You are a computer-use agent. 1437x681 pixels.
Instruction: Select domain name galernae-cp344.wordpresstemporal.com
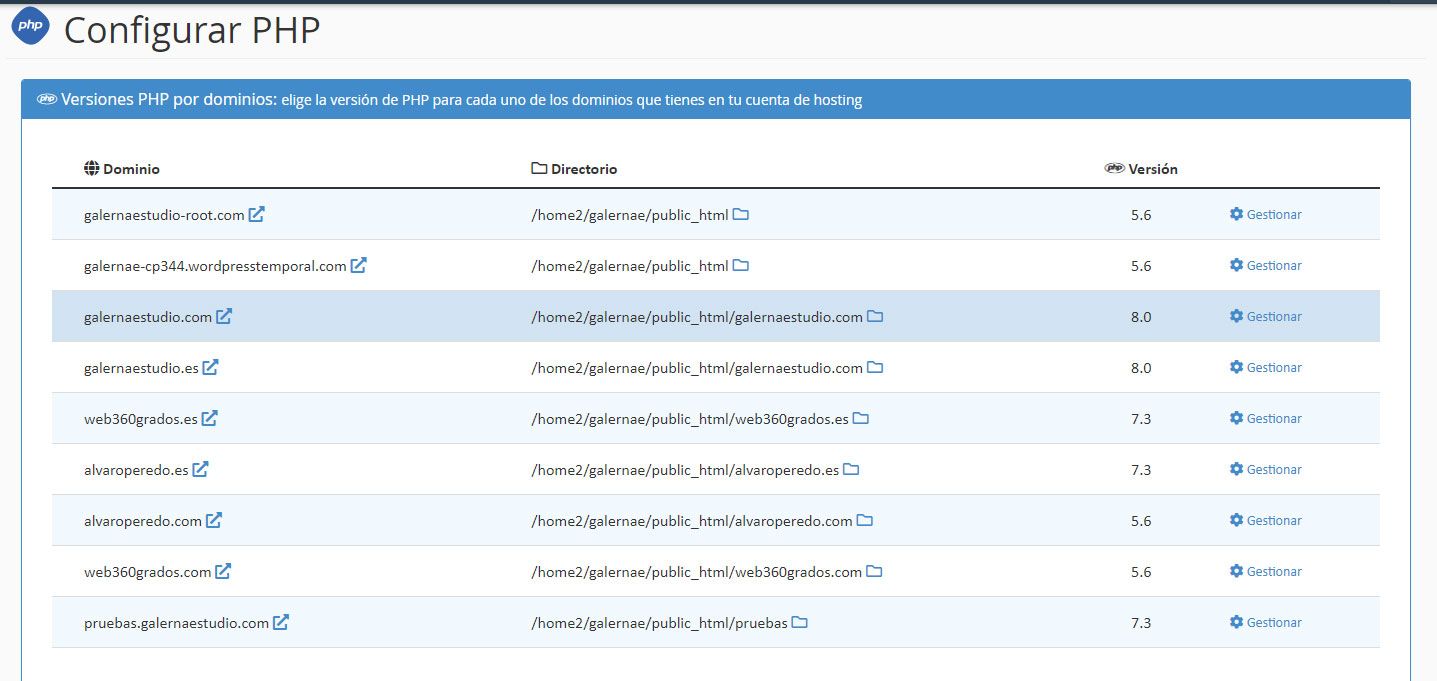(215, 266)
